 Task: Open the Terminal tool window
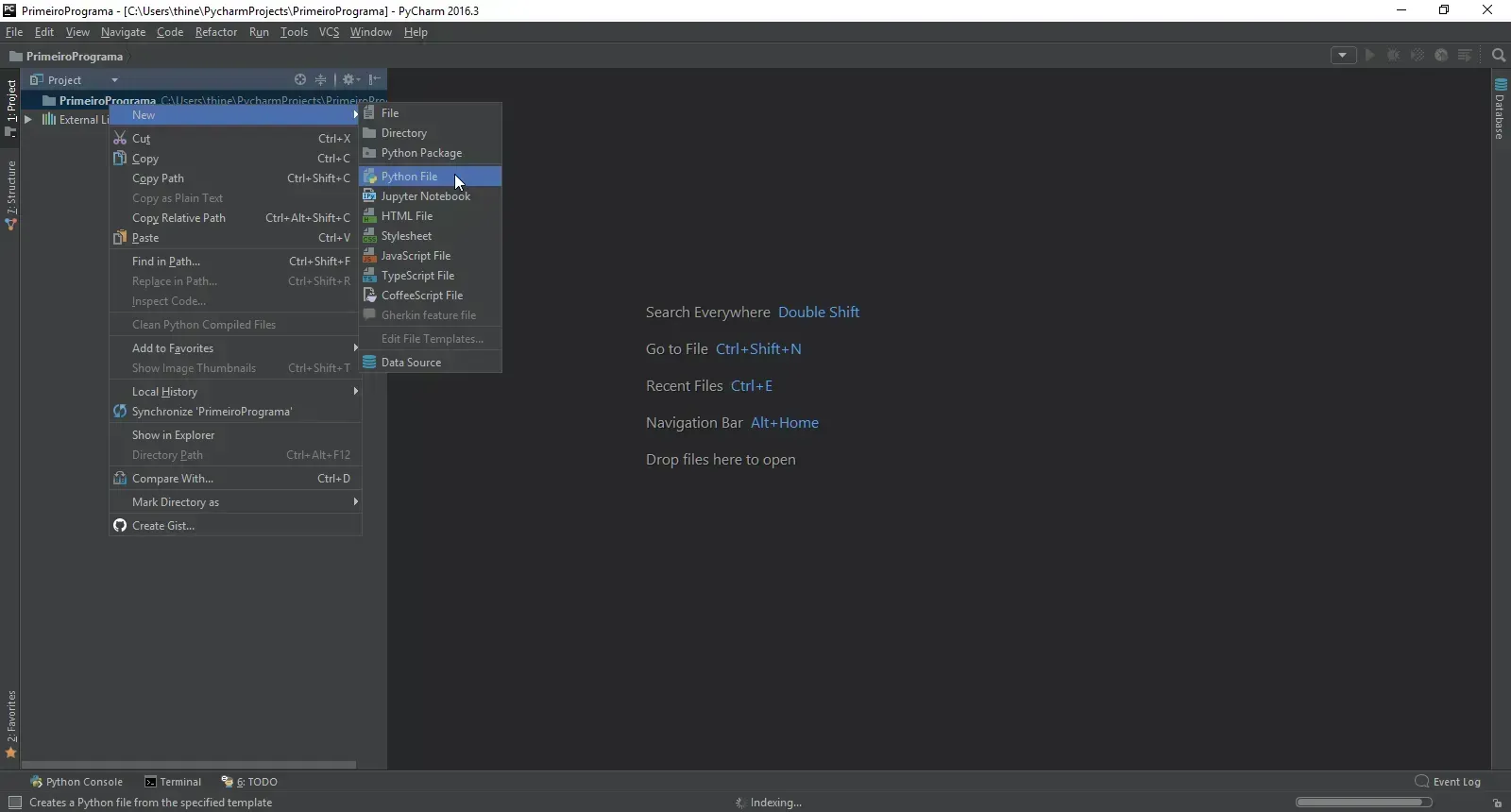click(x=173, y=782)
